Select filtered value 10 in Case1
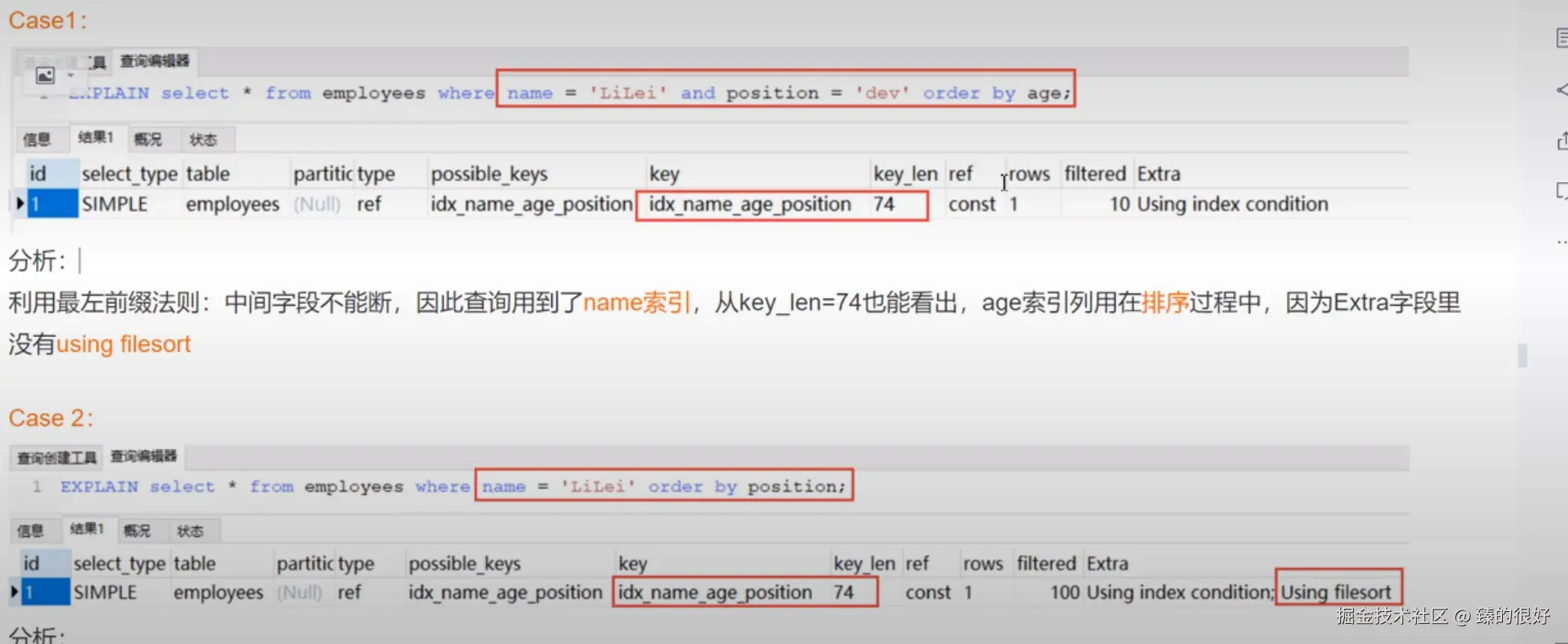Image resolution: width=1568 pixels, height=644 pixels. tap(1119, 204)
